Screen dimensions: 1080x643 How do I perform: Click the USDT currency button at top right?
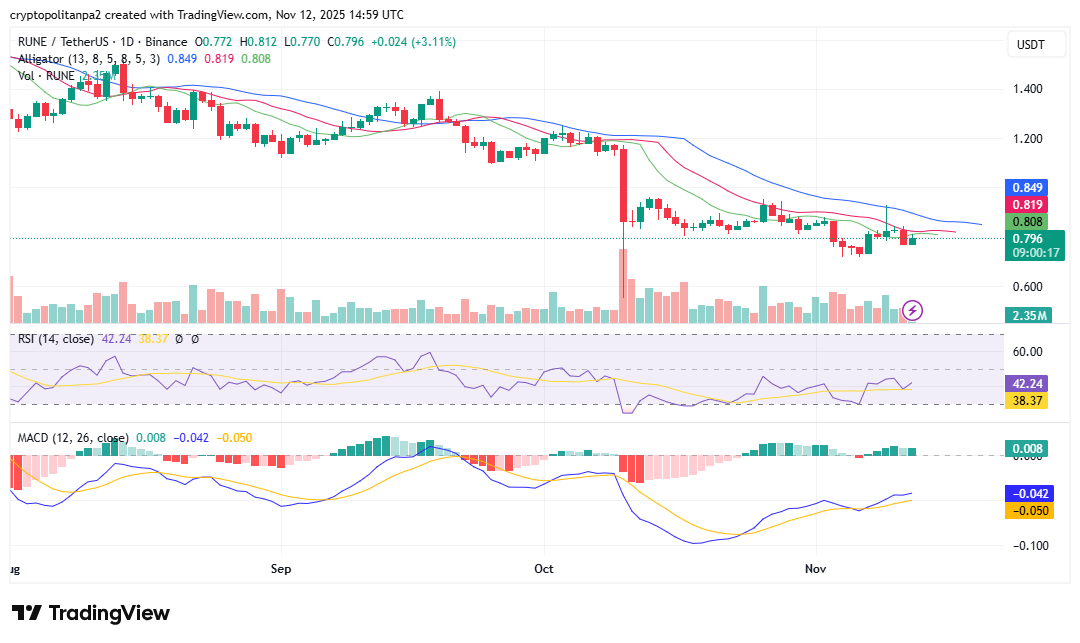pos(1036,44)
